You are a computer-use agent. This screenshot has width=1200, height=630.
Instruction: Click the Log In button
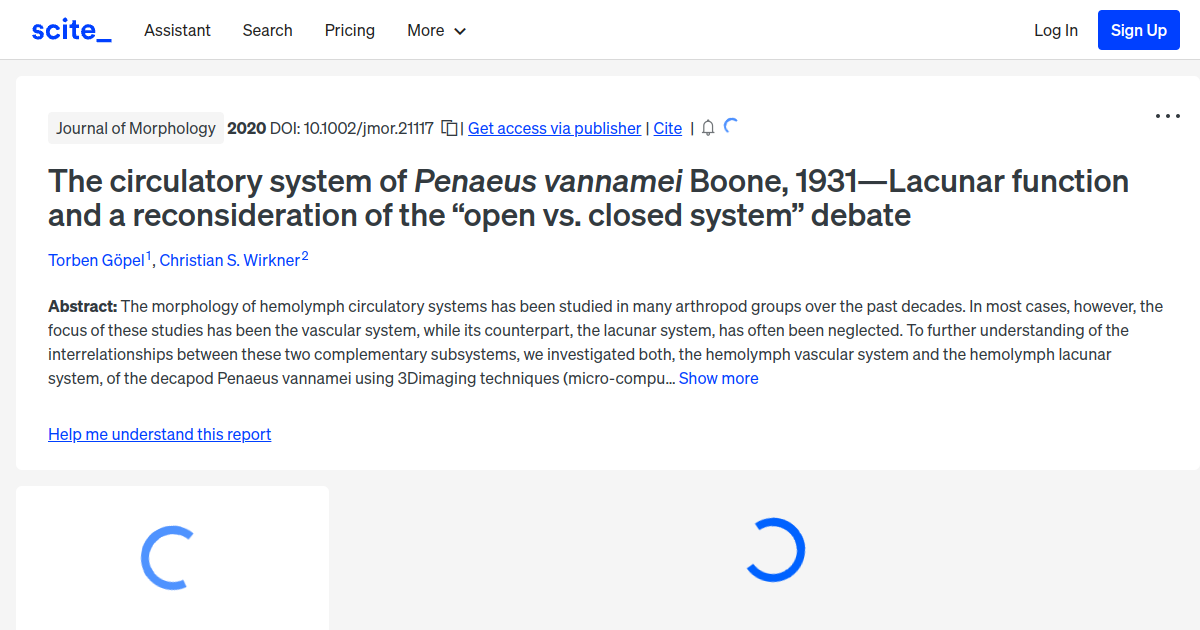tap(1055, 30)
